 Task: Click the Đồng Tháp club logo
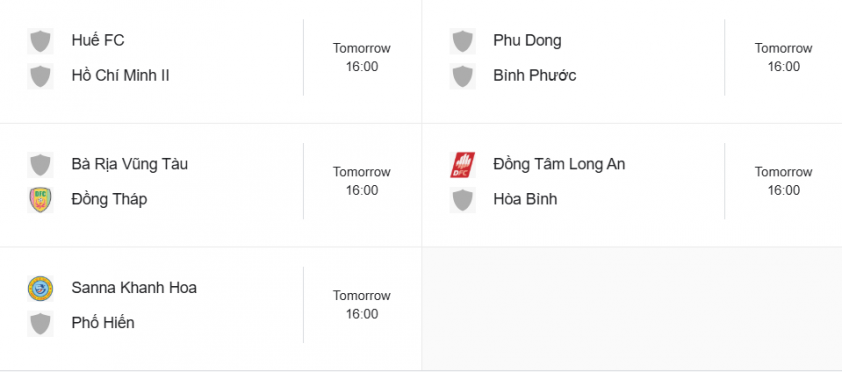[40, 200]
